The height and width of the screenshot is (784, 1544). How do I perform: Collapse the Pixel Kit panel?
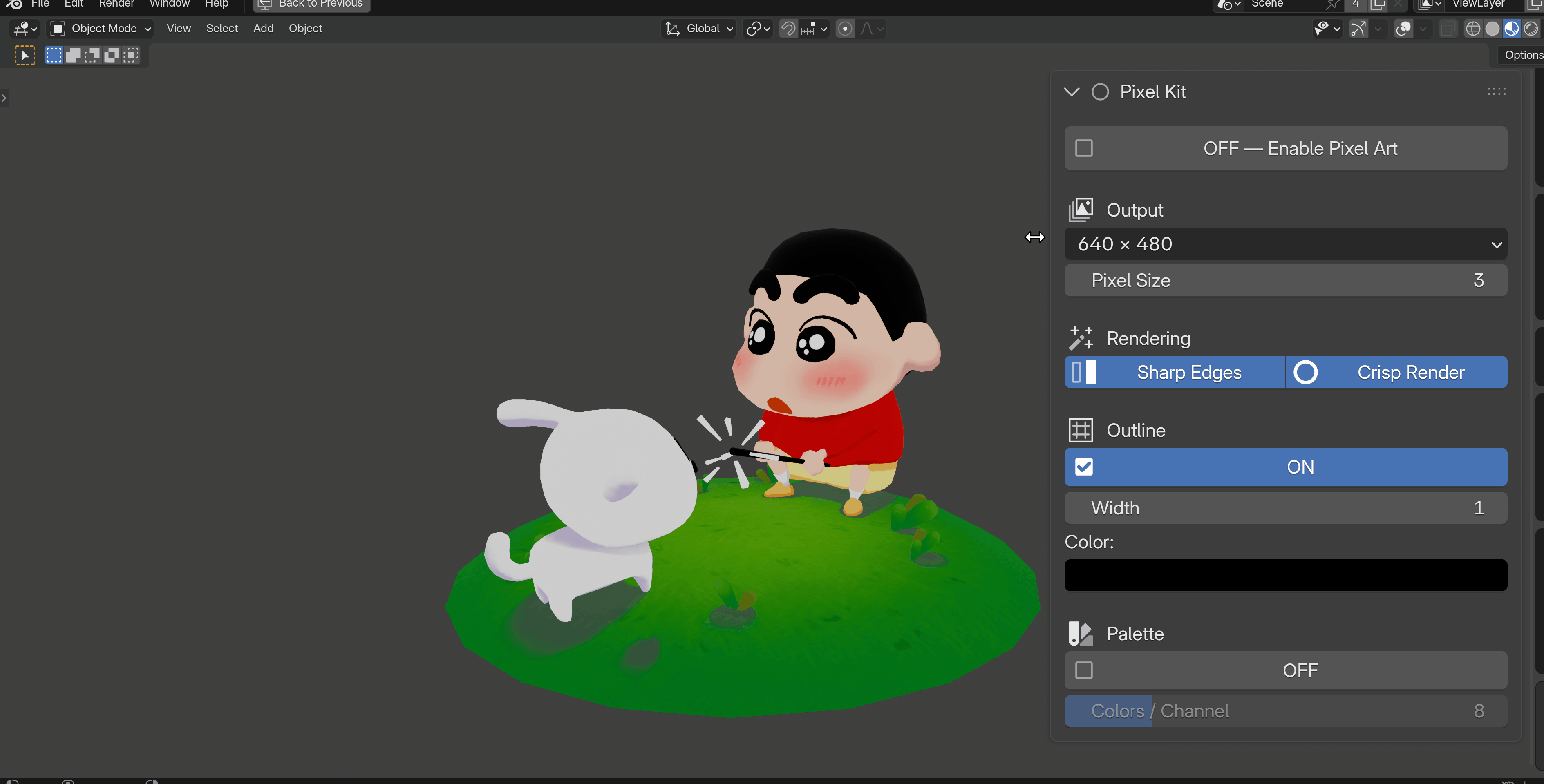click(1072, 92)
